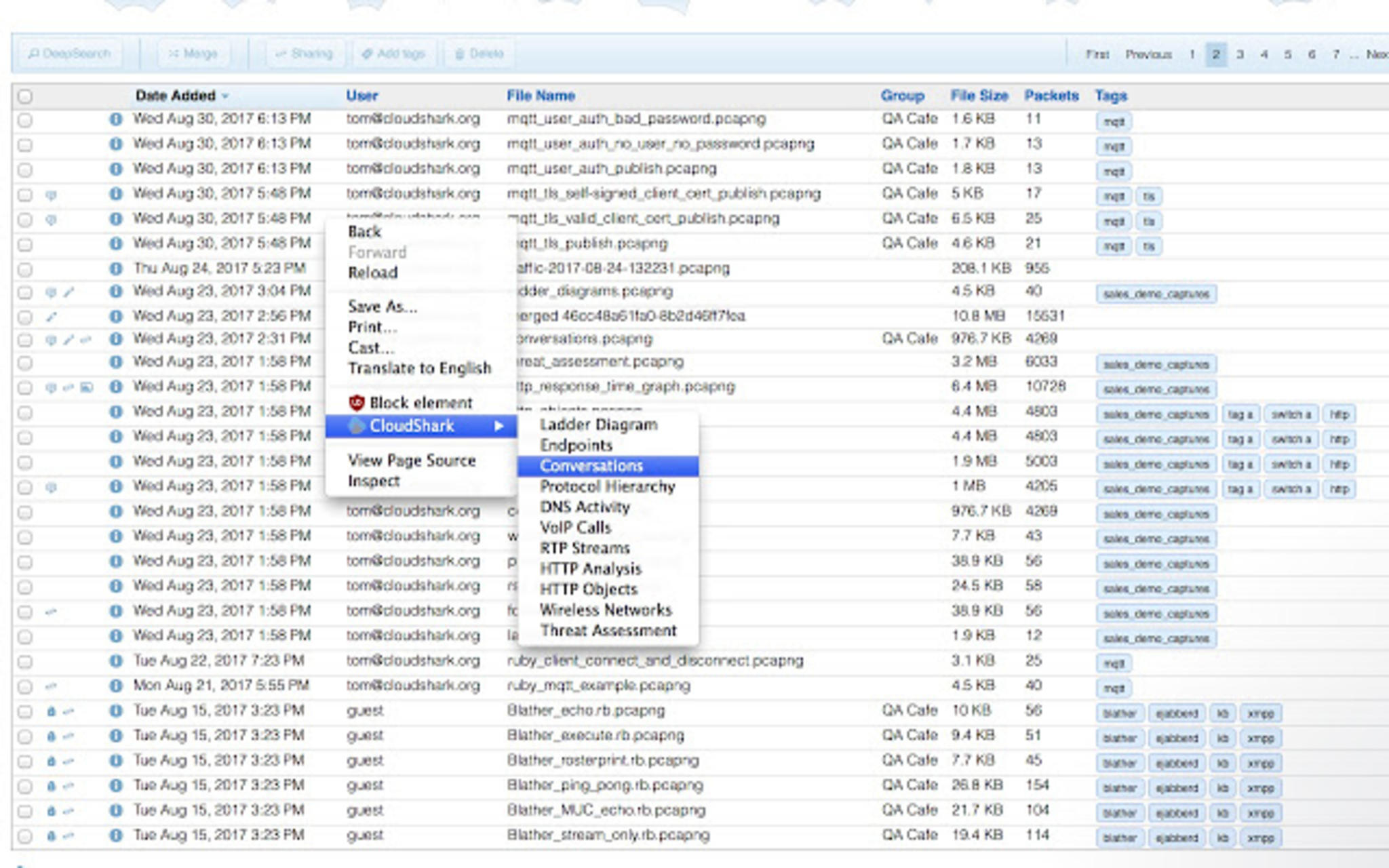1389x868 pixels.
Task: Open info for ruby_client_connect_and_disconnect.pcapng
Action: click(x=116, y=661)
